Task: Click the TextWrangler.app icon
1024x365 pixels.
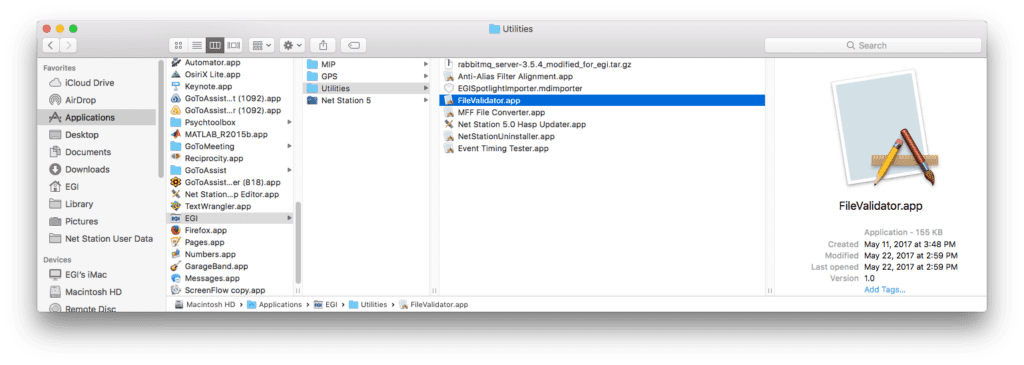Action: tap(176, 206)
